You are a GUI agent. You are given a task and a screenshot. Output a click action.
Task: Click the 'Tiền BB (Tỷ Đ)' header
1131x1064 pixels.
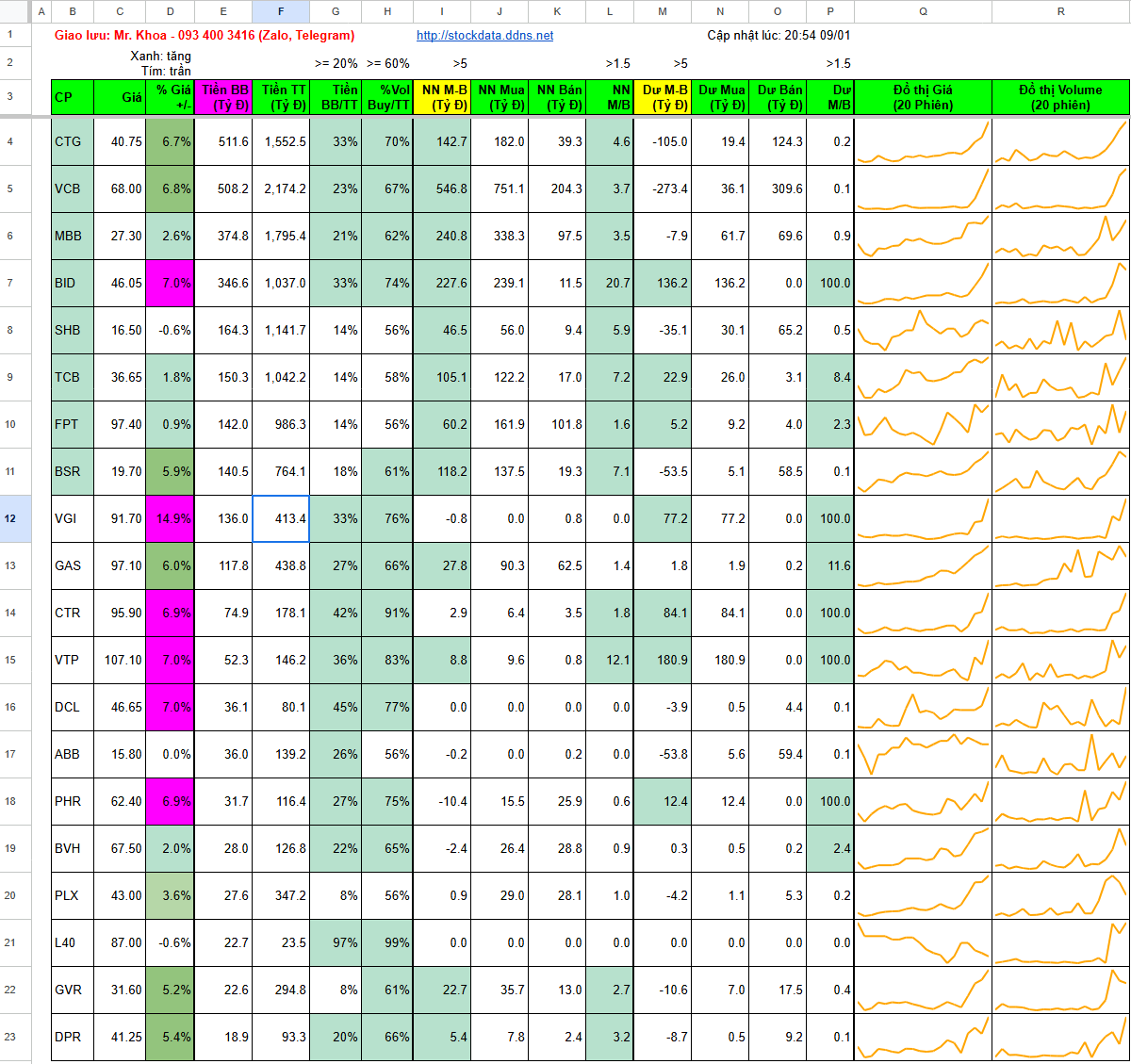(x=223, y=97)
